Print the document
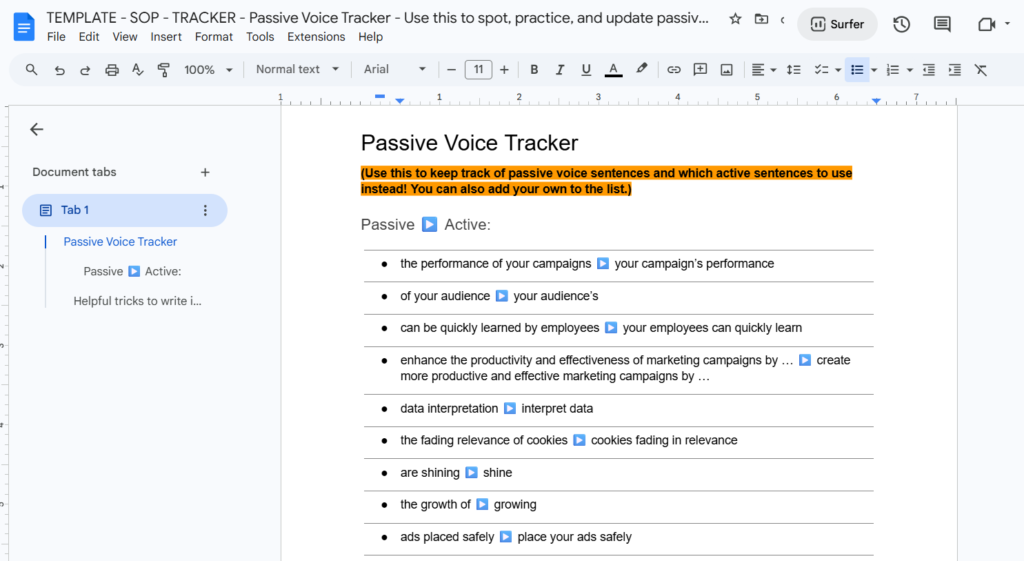Screen dimensions: 1024x561 112,70
